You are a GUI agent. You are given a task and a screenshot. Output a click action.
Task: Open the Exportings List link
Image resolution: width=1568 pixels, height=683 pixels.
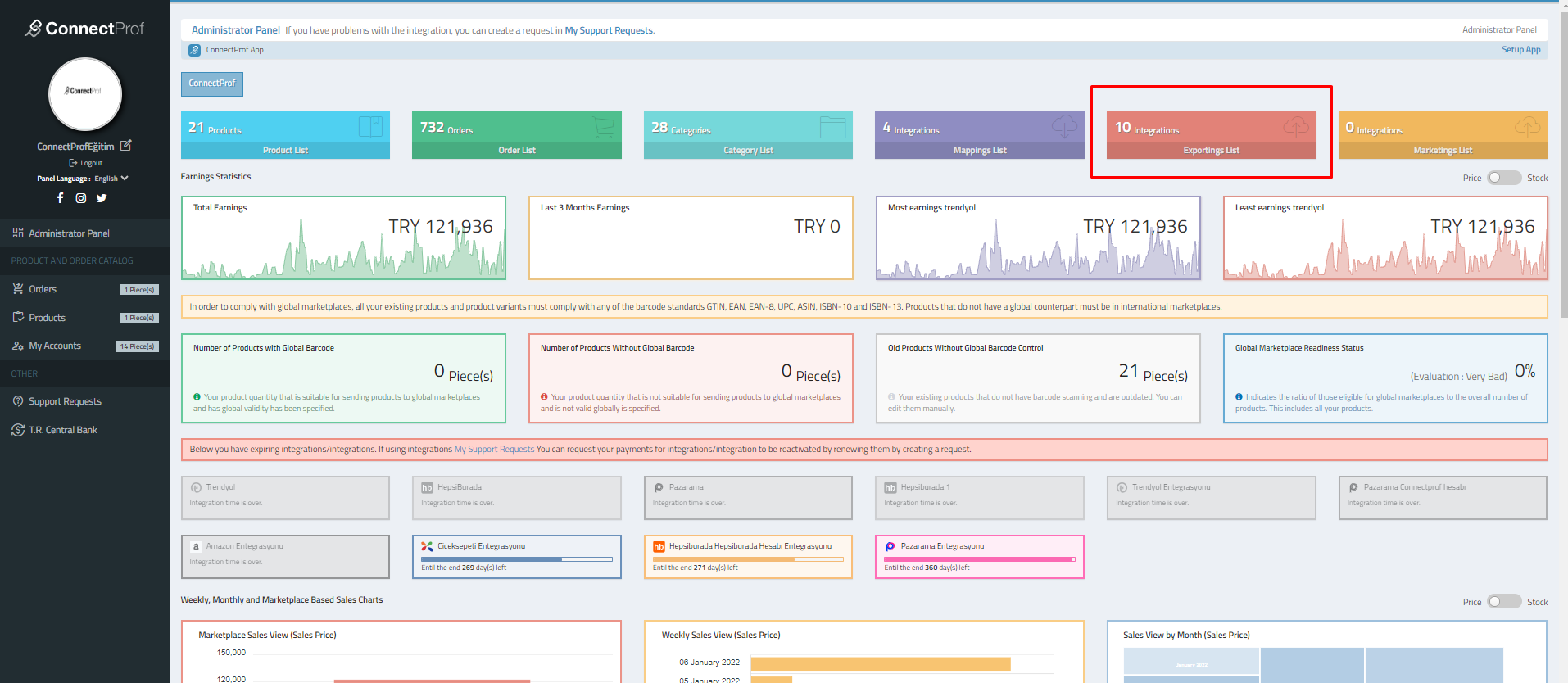click(1211, 151)
